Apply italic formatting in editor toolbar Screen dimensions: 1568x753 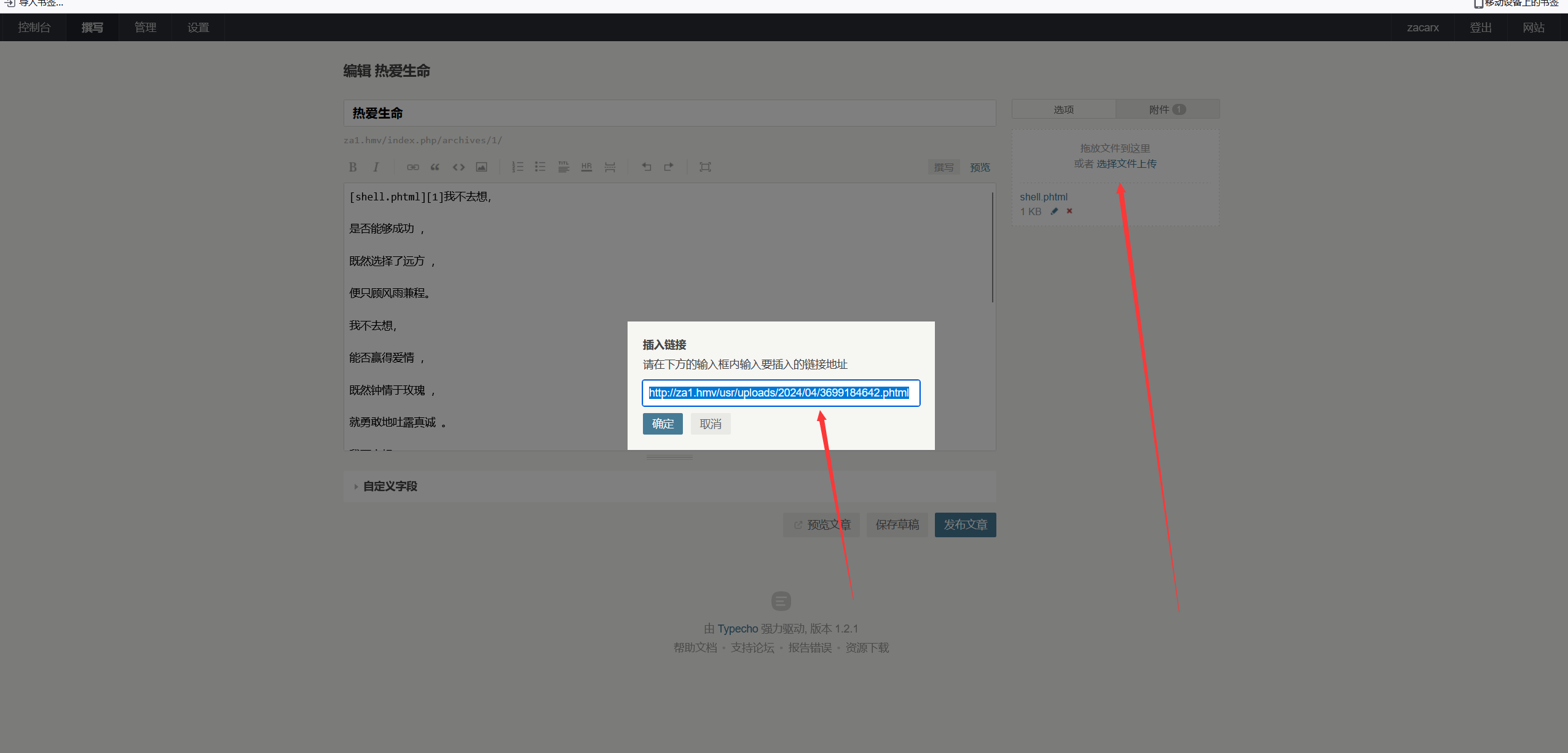point(376,167)
